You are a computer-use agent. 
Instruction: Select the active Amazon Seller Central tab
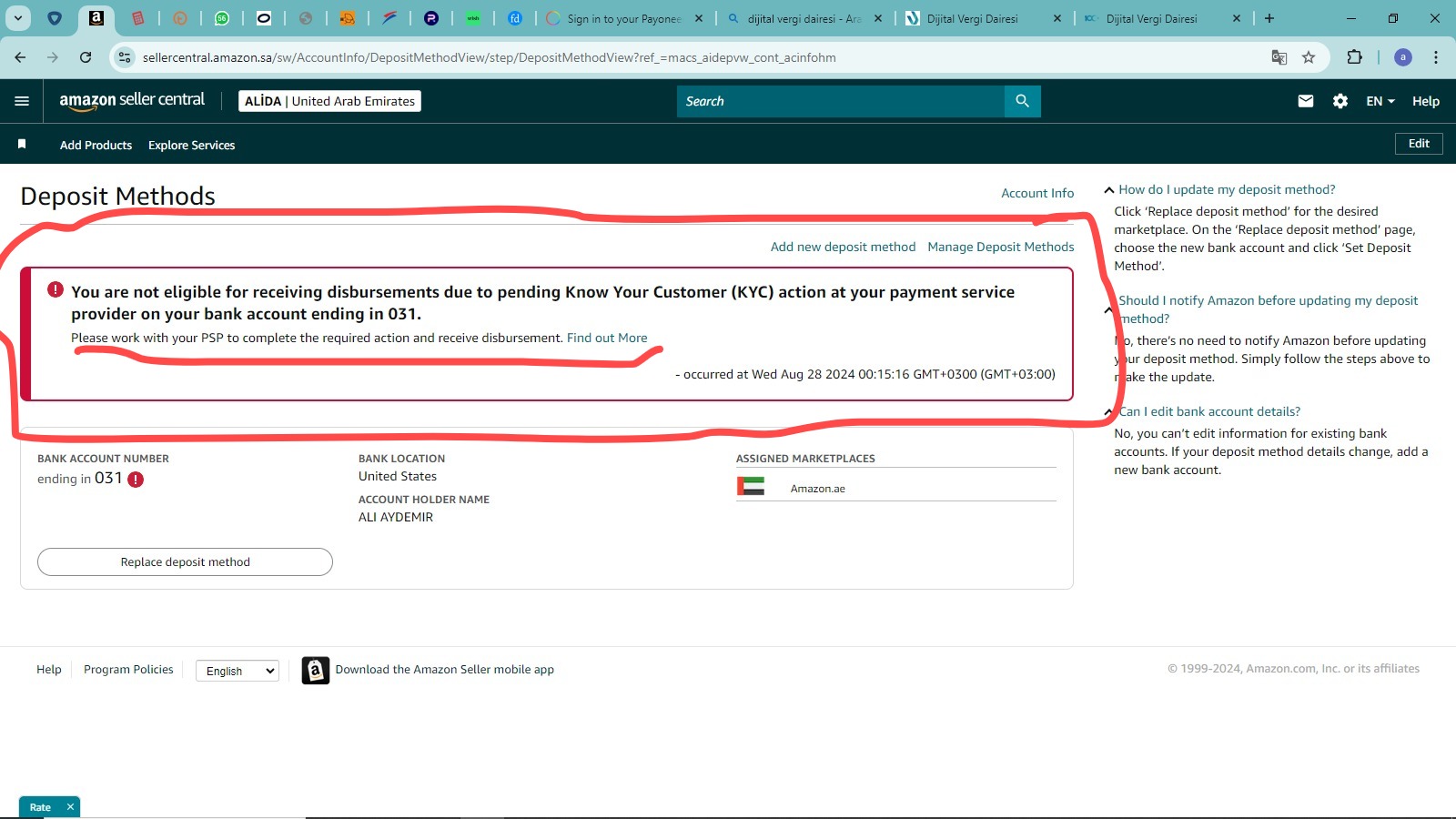point(96,18)
